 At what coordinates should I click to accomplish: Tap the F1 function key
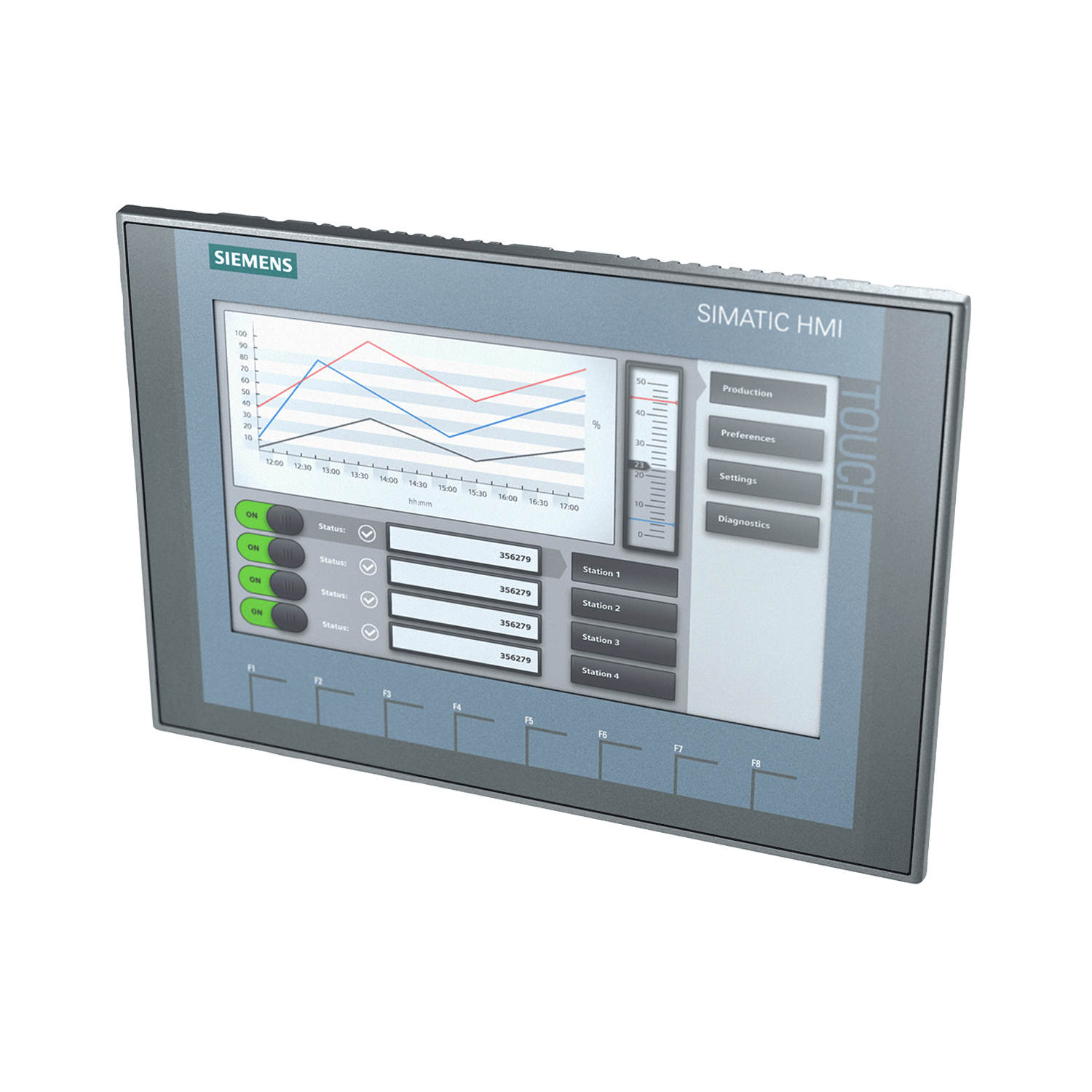(x=266, y=690)
